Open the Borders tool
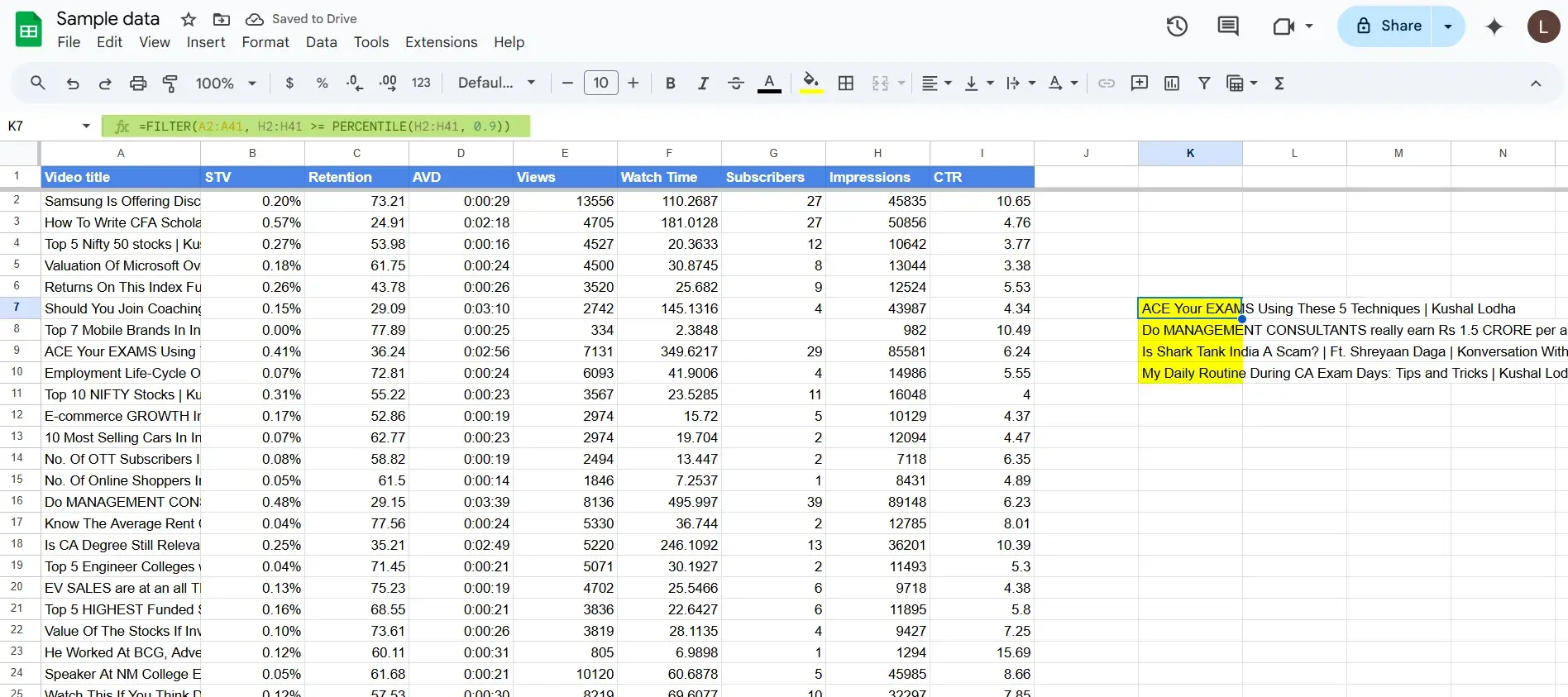 (x=845, y=84)
